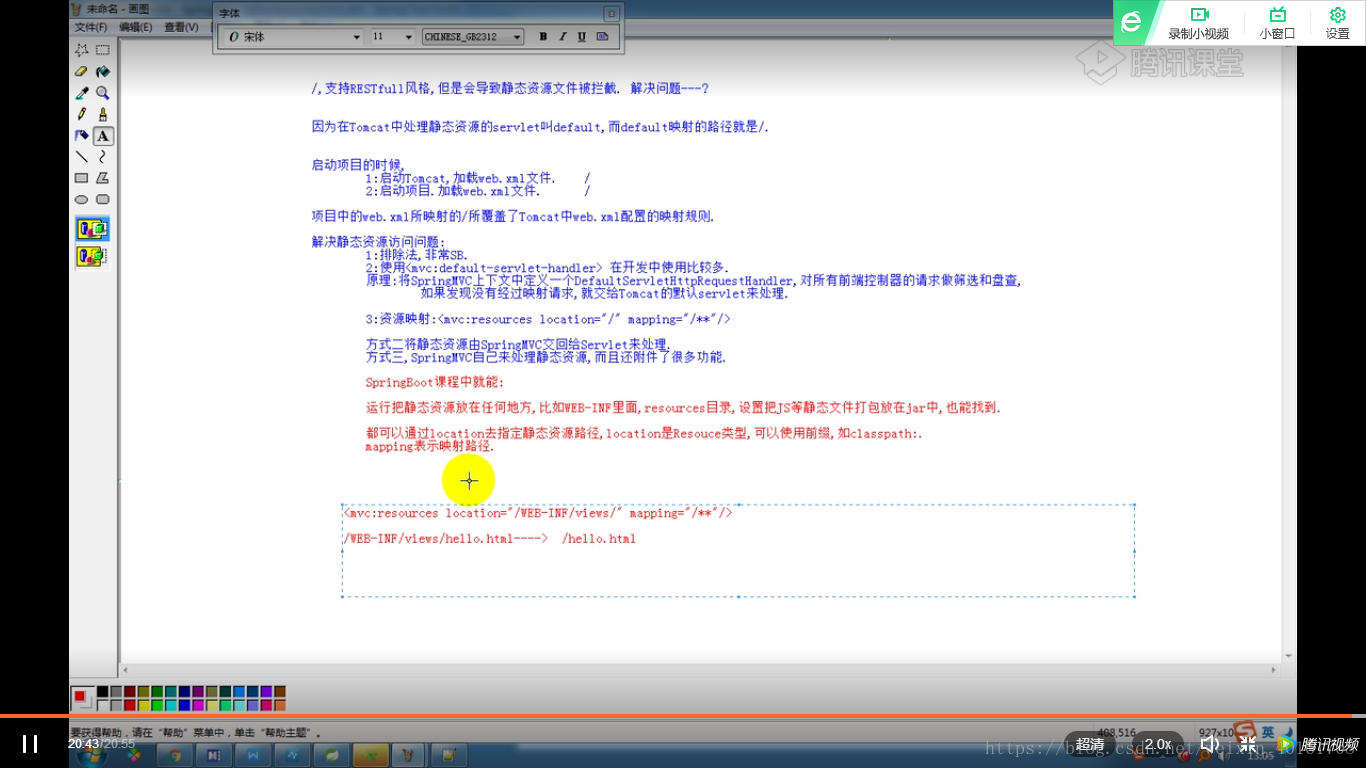Choose the curve tool
The height and width of the screenshot is (768, 1366).
102,156
